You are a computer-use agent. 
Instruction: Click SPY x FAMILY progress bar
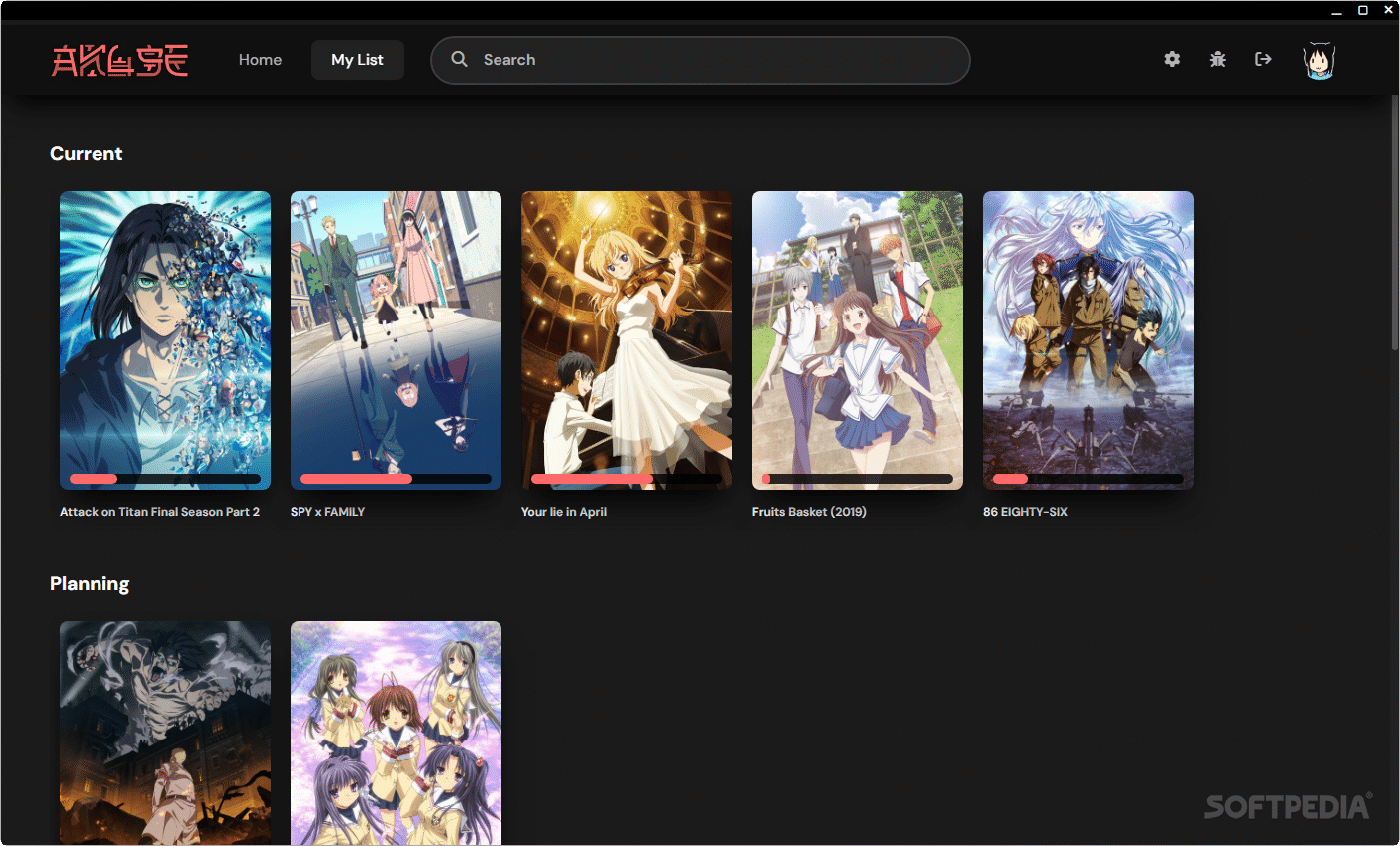(396, 479)
